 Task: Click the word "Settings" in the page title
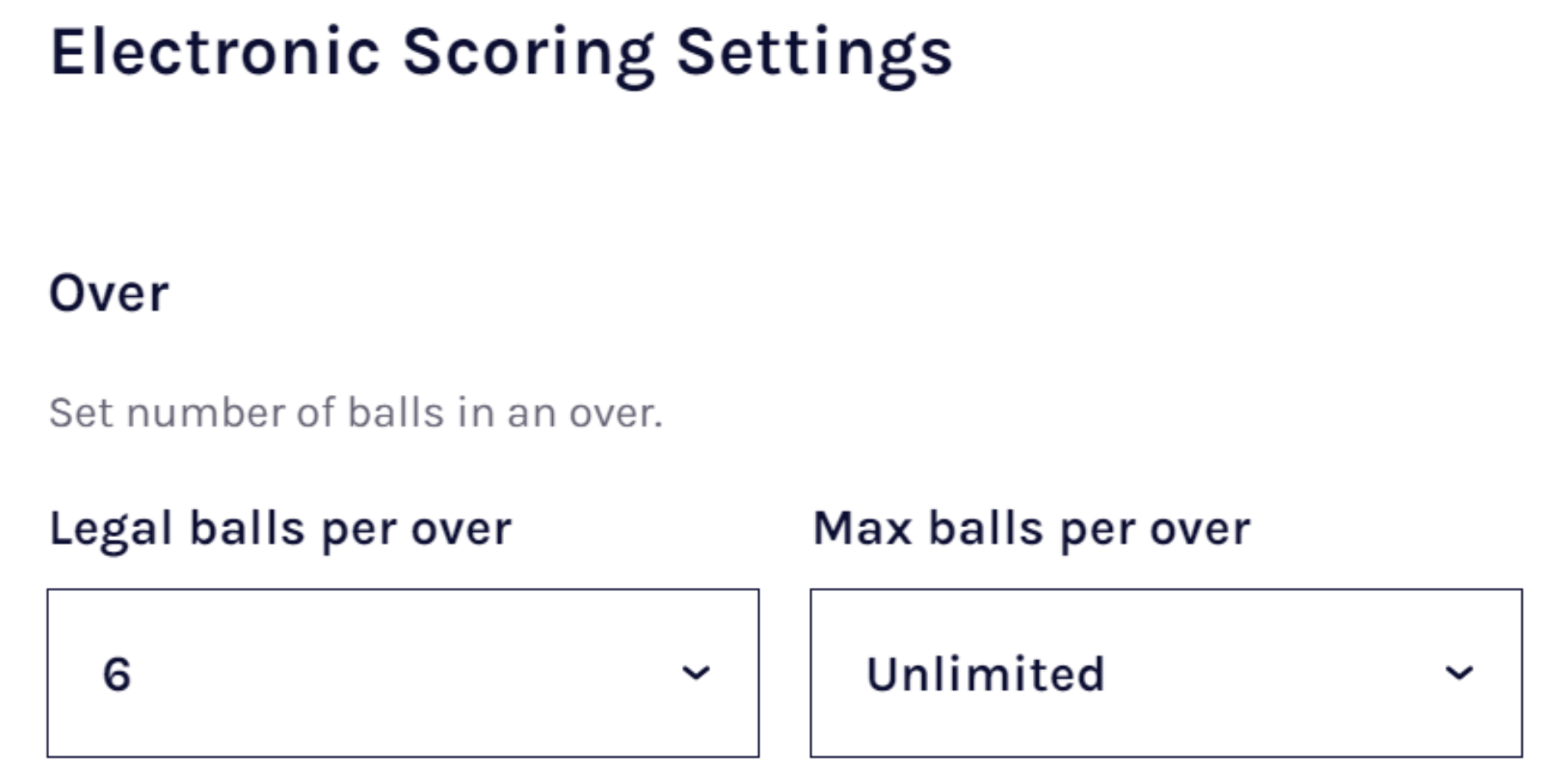(814, 53)
